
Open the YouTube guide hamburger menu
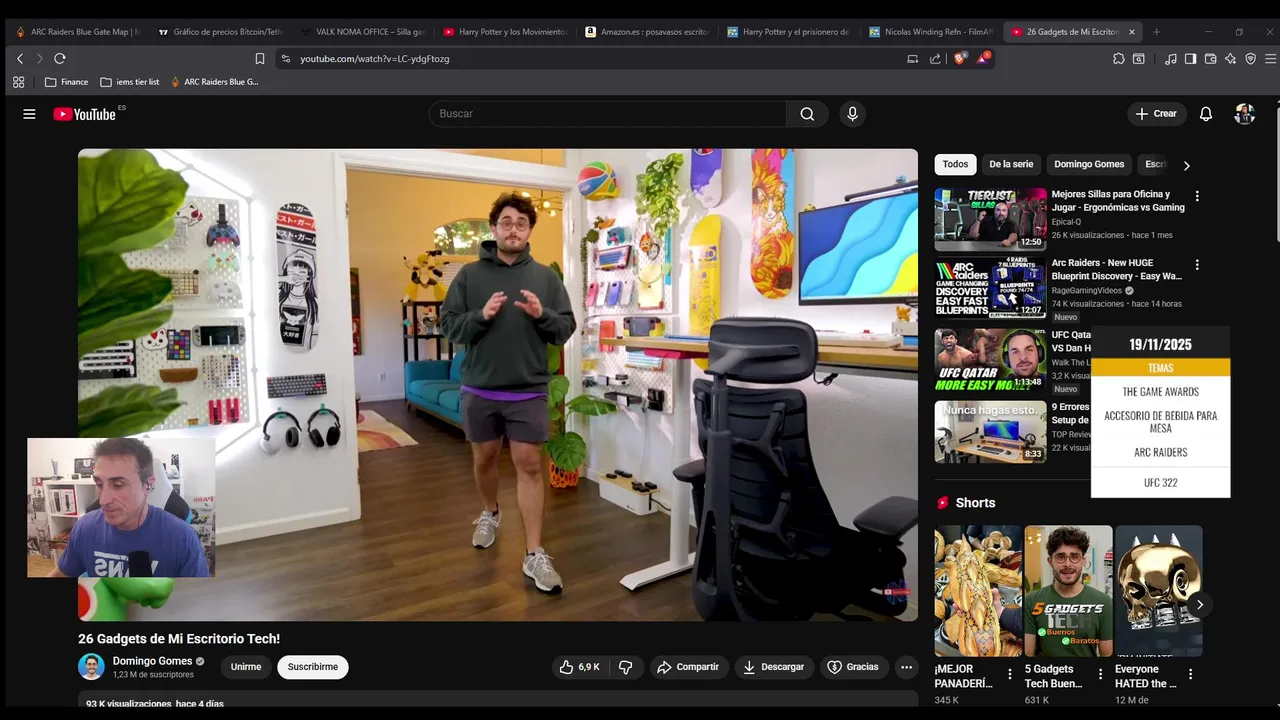click(x=29, y=114)
